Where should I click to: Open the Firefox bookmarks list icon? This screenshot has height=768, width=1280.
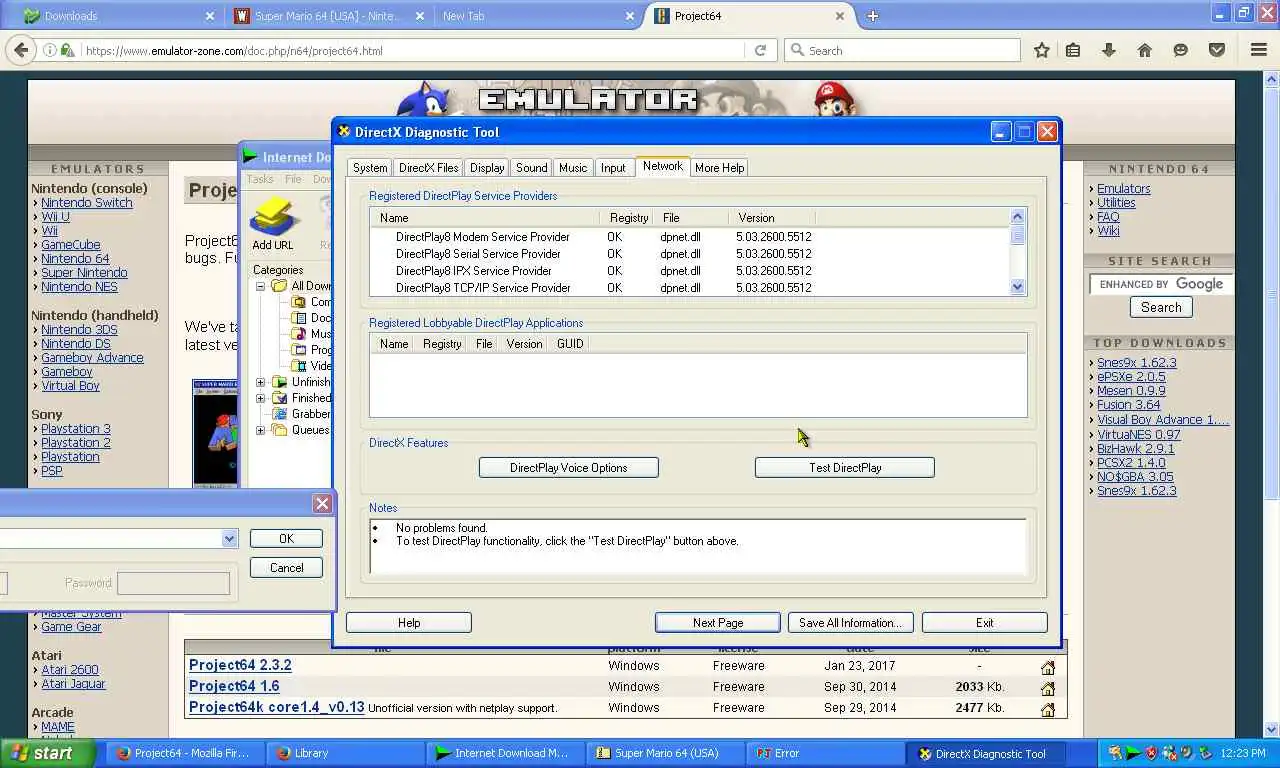1073,50
